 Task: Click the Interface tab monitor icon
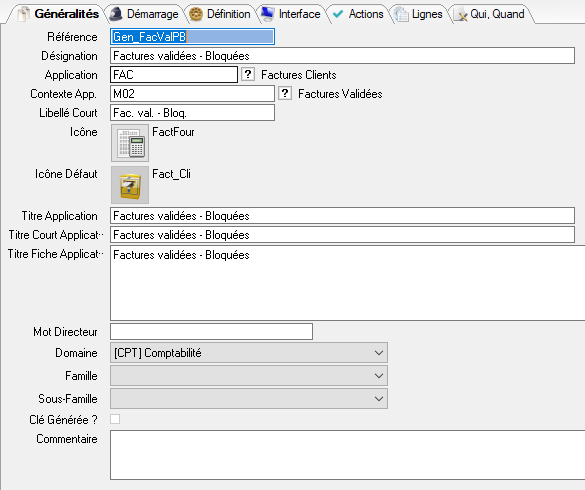[x=268, y=14]
